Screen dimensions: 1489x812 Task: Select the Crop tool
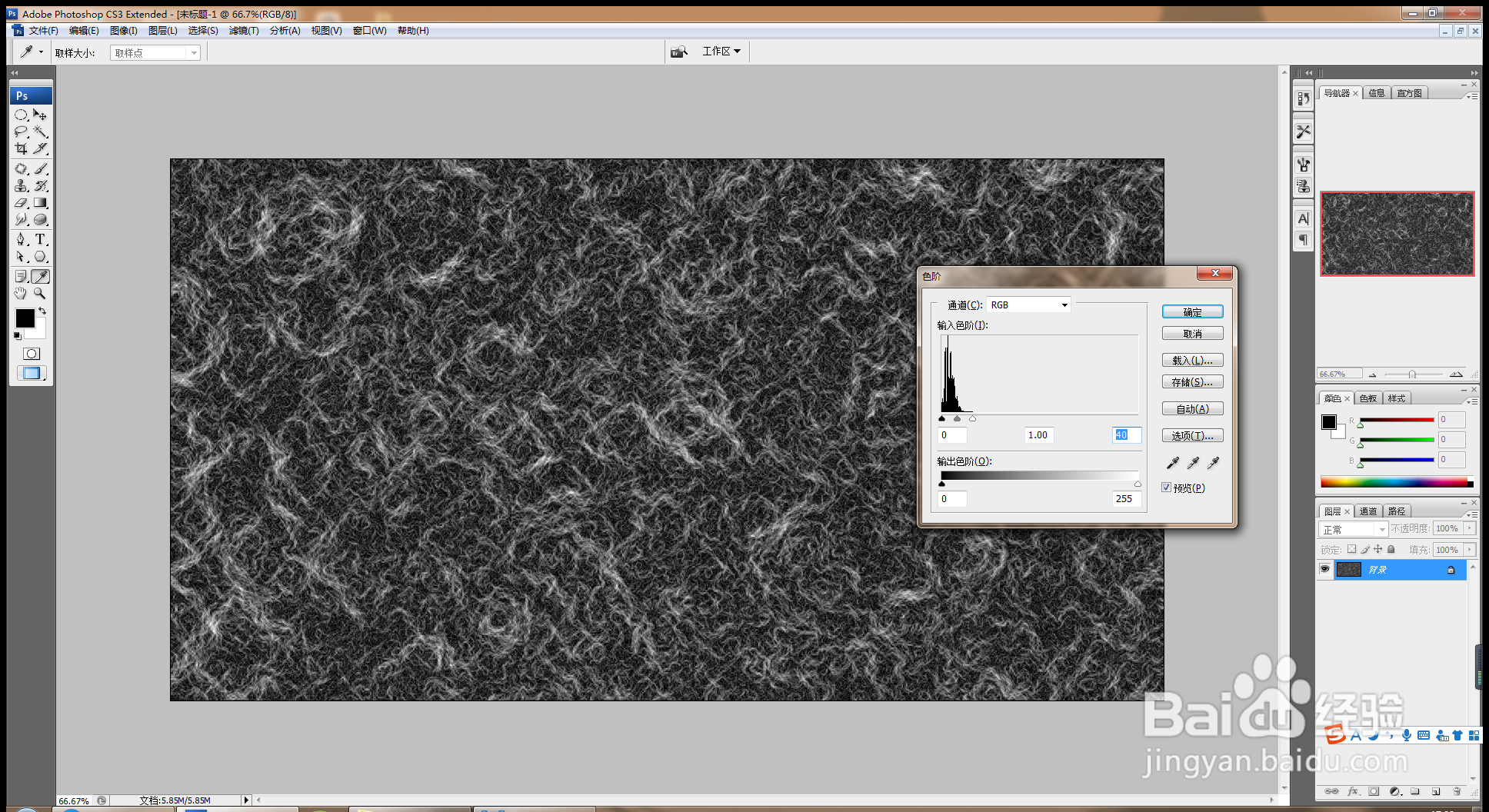coord(22,148)
